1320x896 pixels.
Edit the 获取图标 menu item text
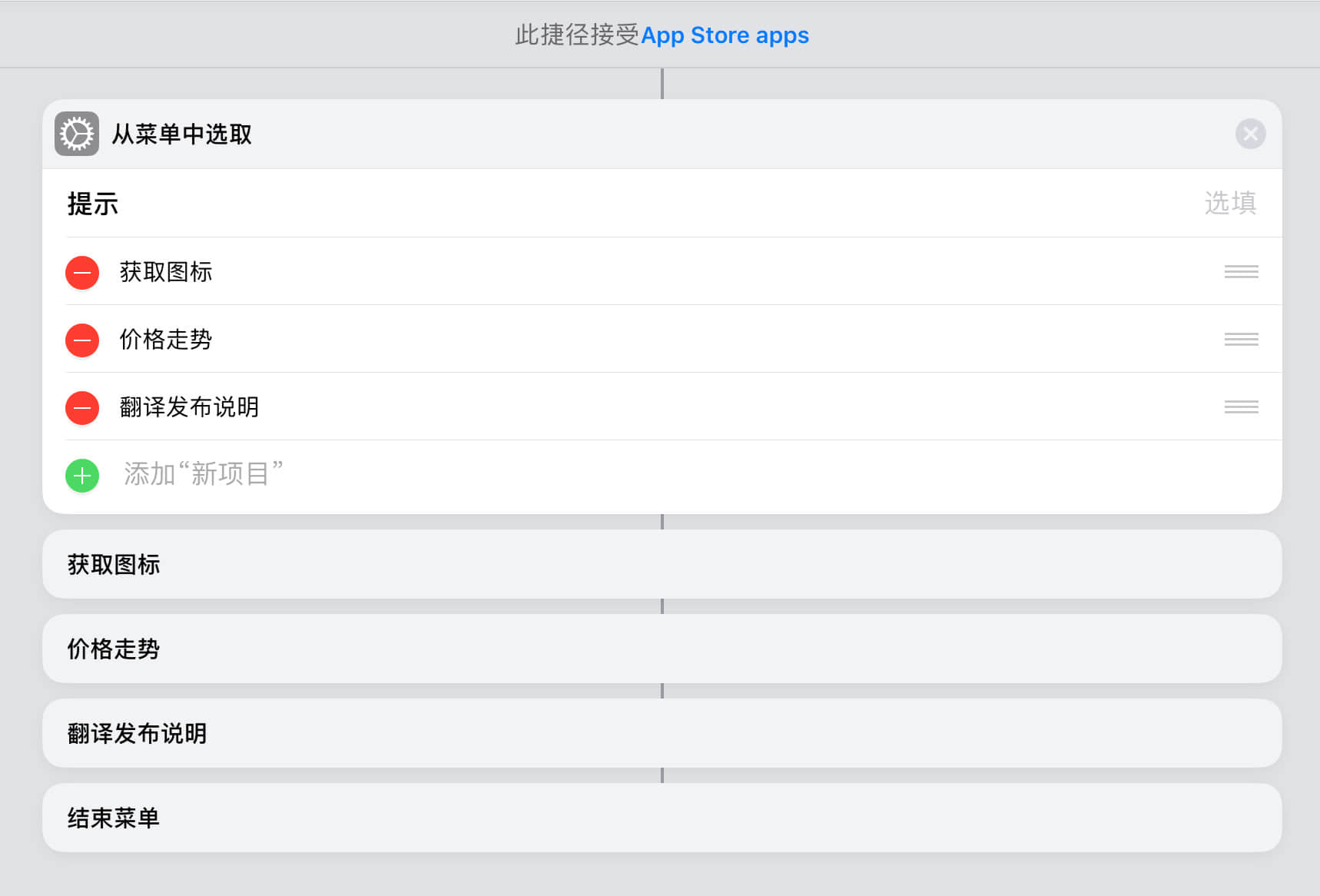[166, 272]
